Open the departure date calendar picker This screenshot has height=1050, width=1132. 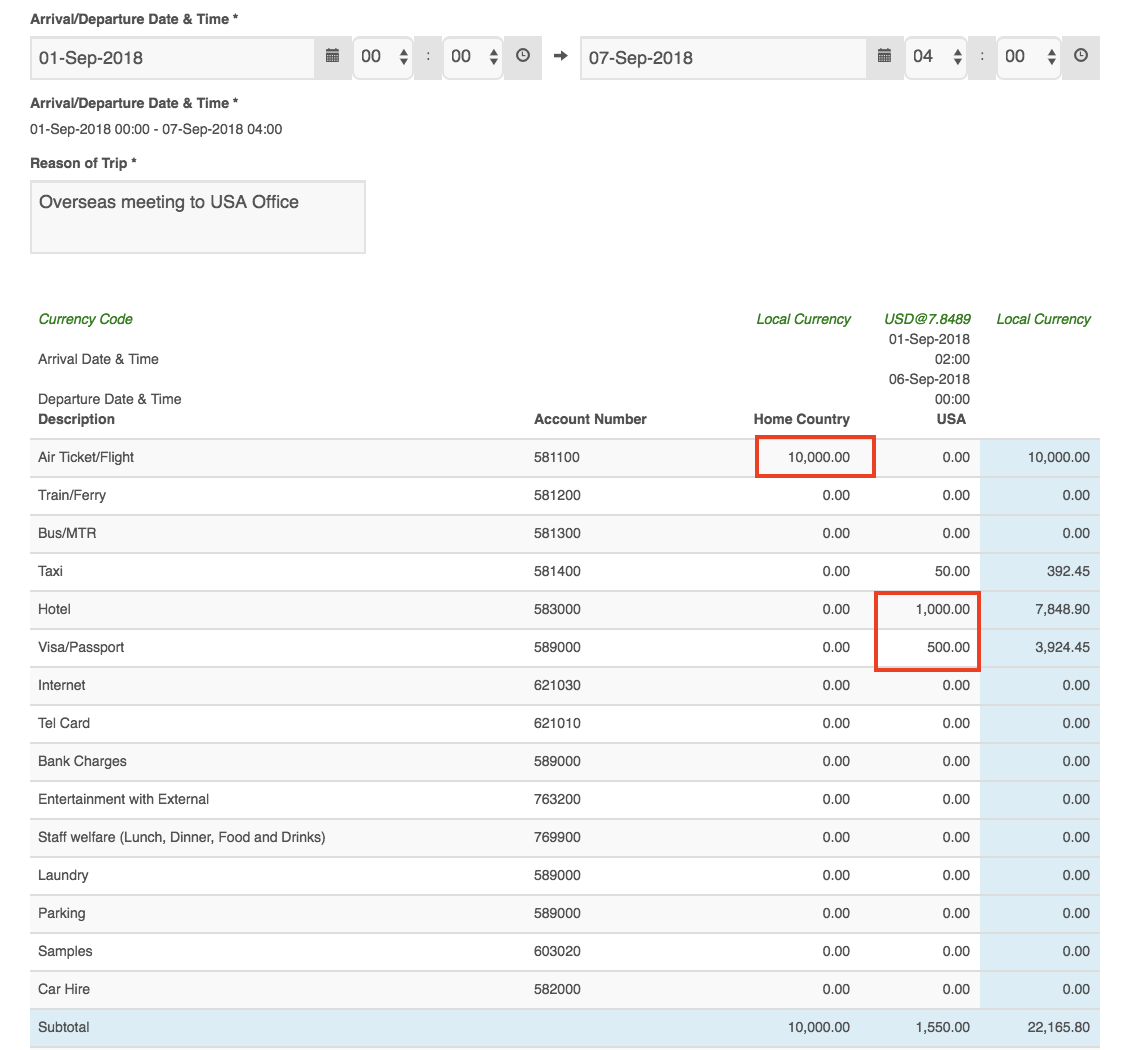click(884, 57)
